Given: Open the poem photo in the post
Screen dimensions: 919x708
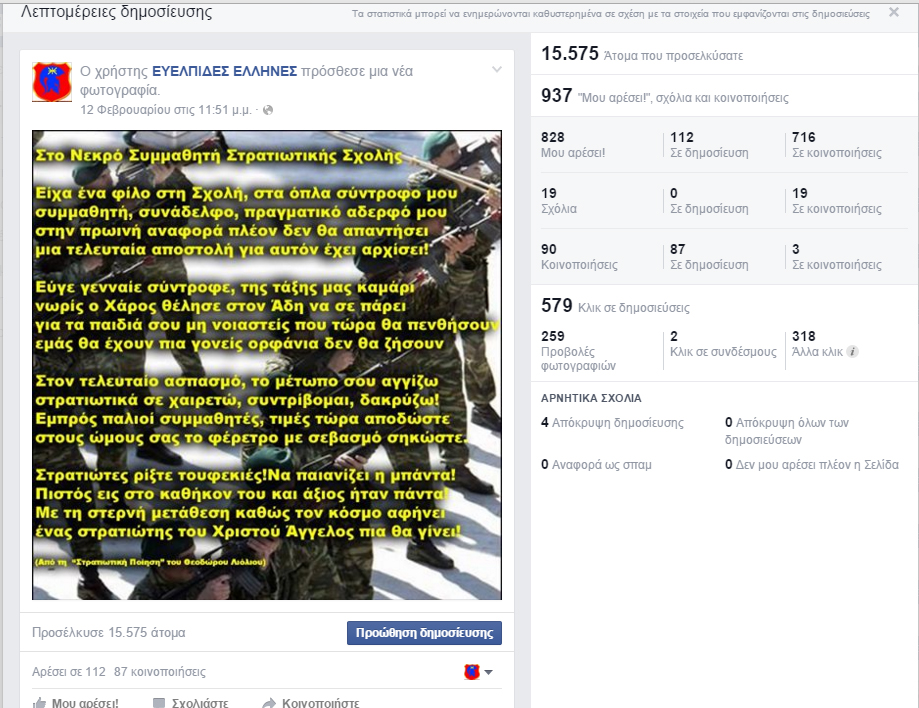Looking at the screenshot, I should 267,365.
